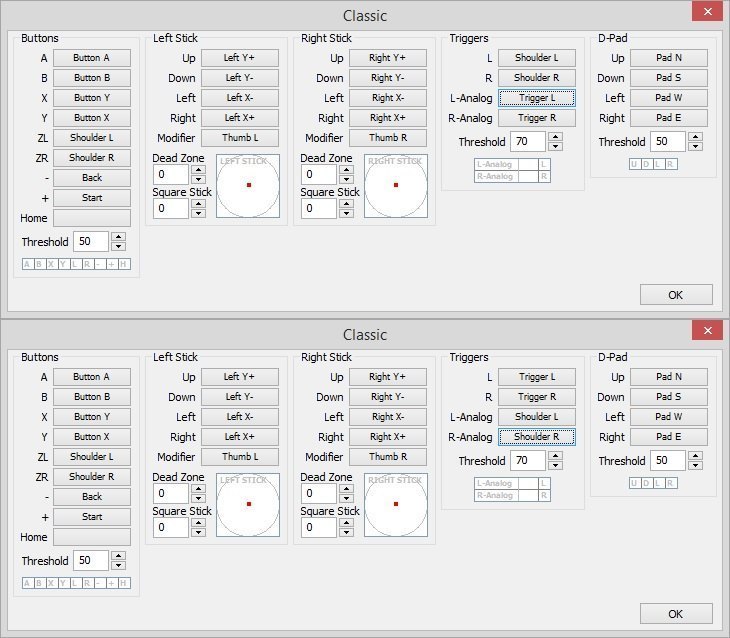Click bottom Right Stick visualizer circle
The width and height of the screenshot is (730, 638).
click(396, 505)
